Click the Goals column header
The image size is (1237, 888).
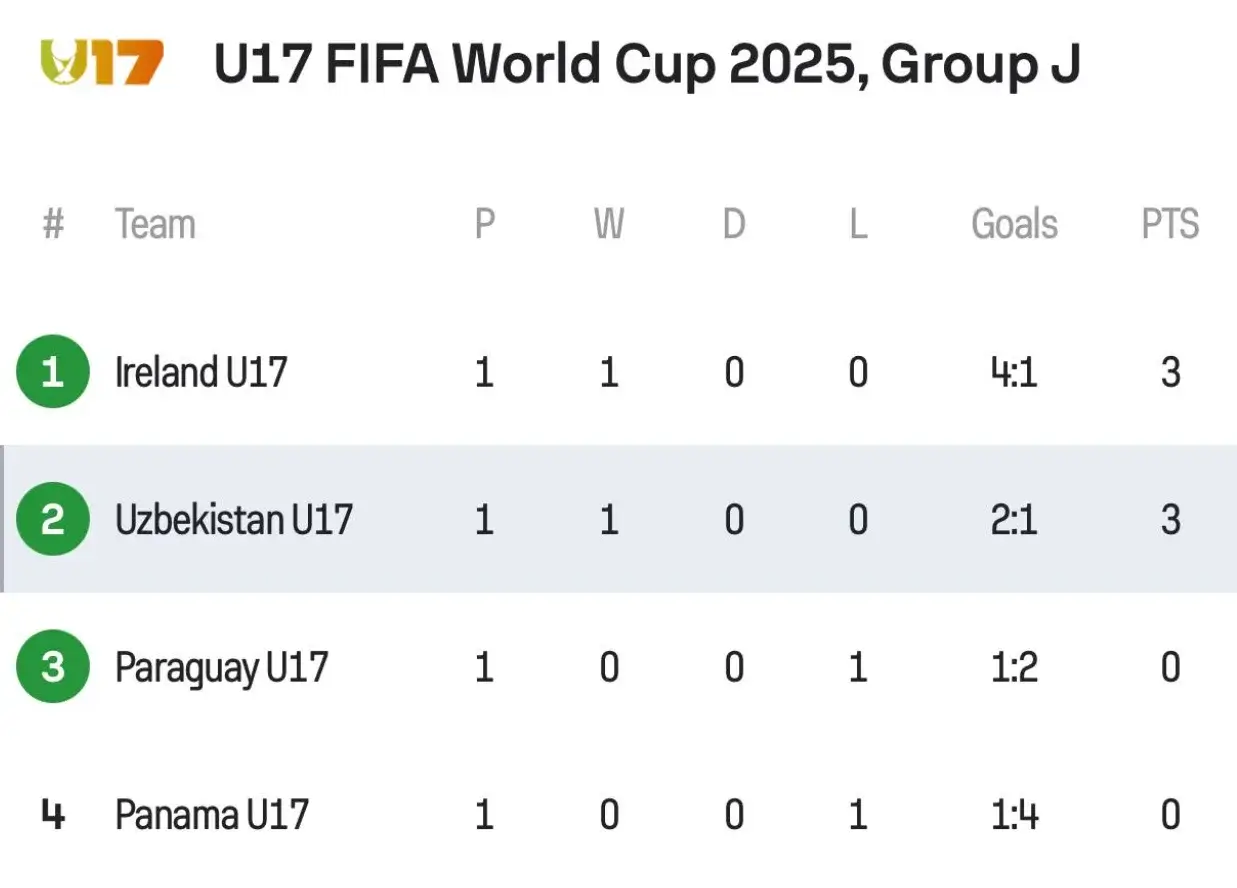(1014, 224)
